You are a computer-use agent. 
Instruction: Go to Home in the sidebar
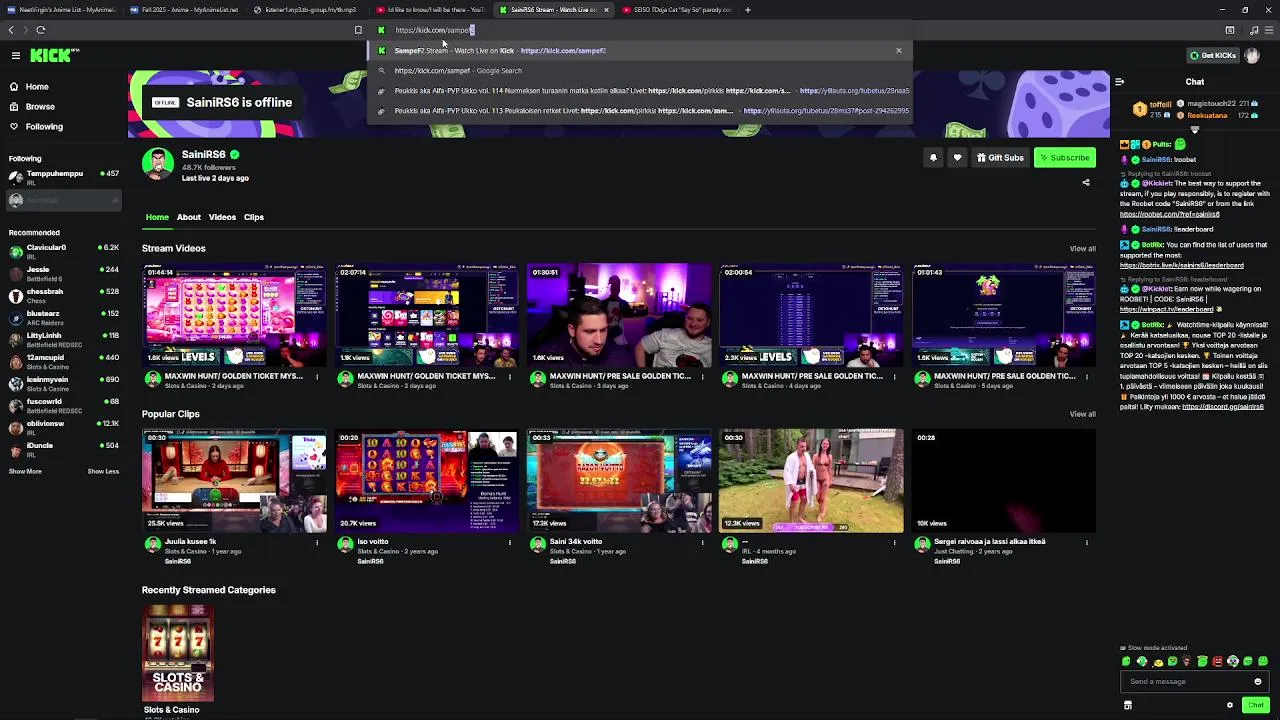(37, 87)
